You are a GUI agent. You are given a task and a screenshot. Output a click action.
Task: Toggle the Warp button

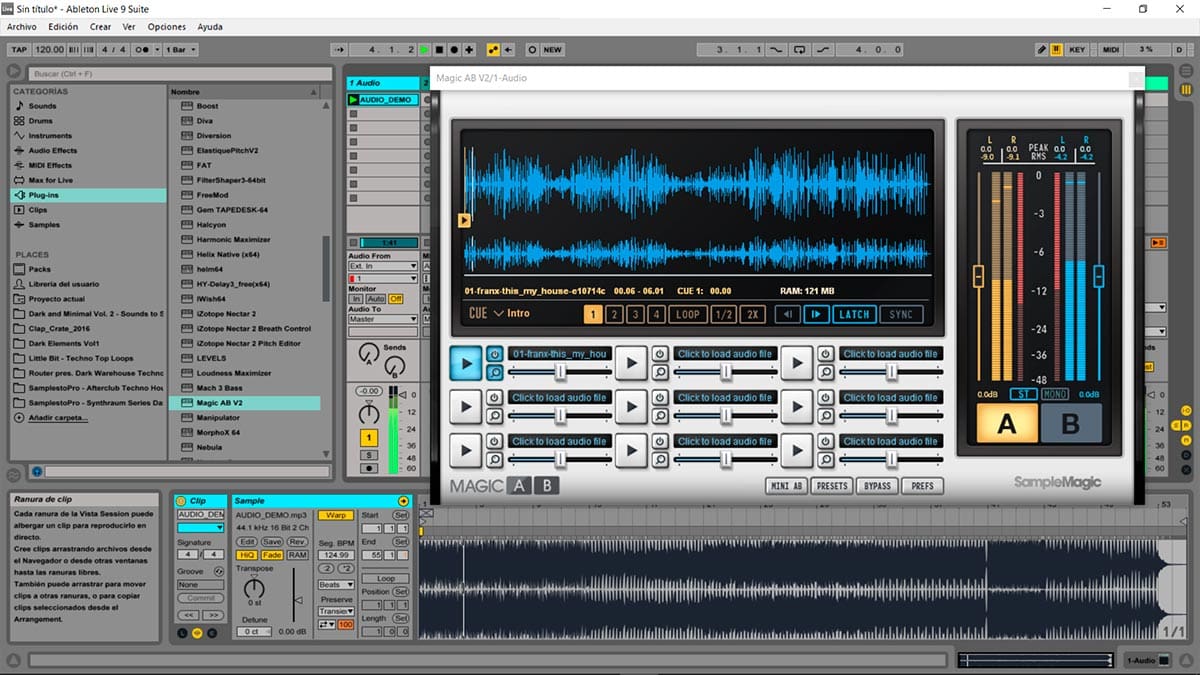tap(334, 515)
